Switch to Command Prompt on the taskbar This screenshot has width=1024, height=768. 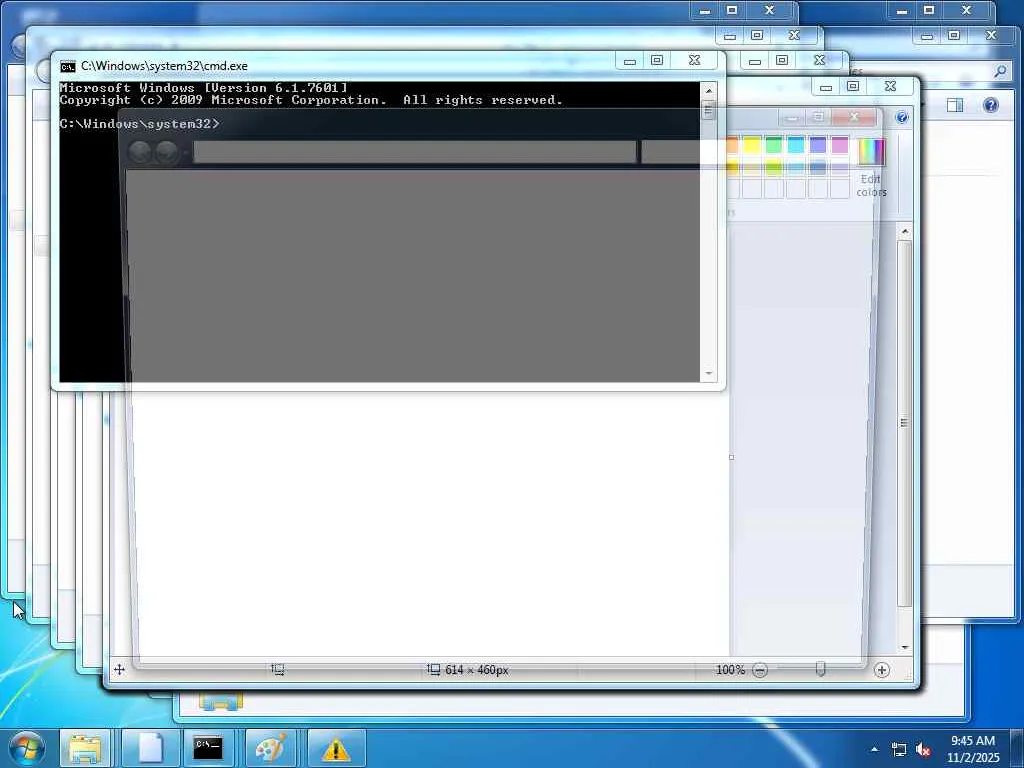pos(208,749)
